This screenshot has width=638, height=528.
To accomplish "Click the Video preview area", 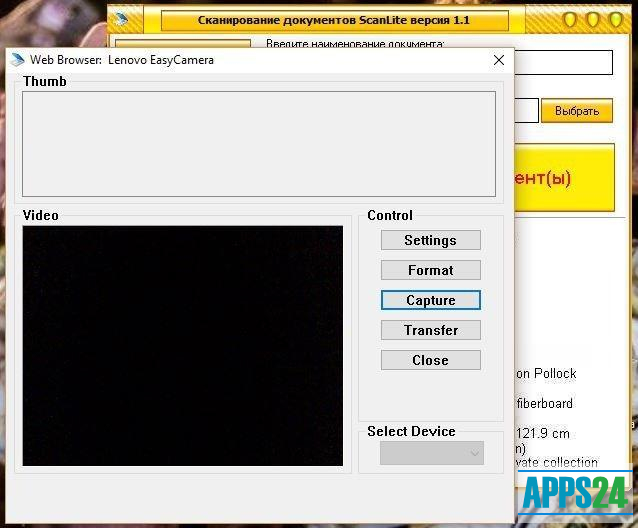I will point(183,346).
